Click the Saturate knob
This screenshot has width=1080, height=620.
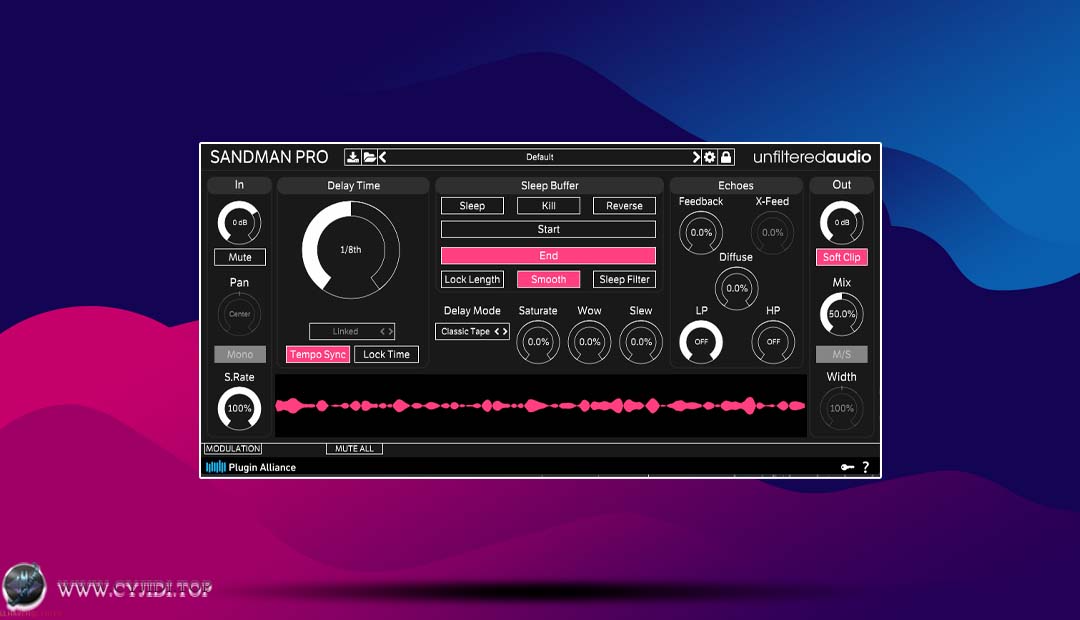point(538,342)
